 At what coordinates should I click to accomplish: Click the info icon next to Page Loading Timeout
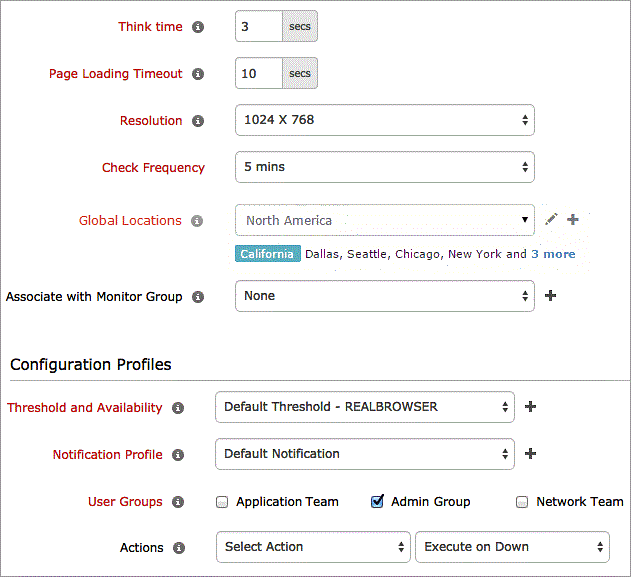tap(198, 74)
